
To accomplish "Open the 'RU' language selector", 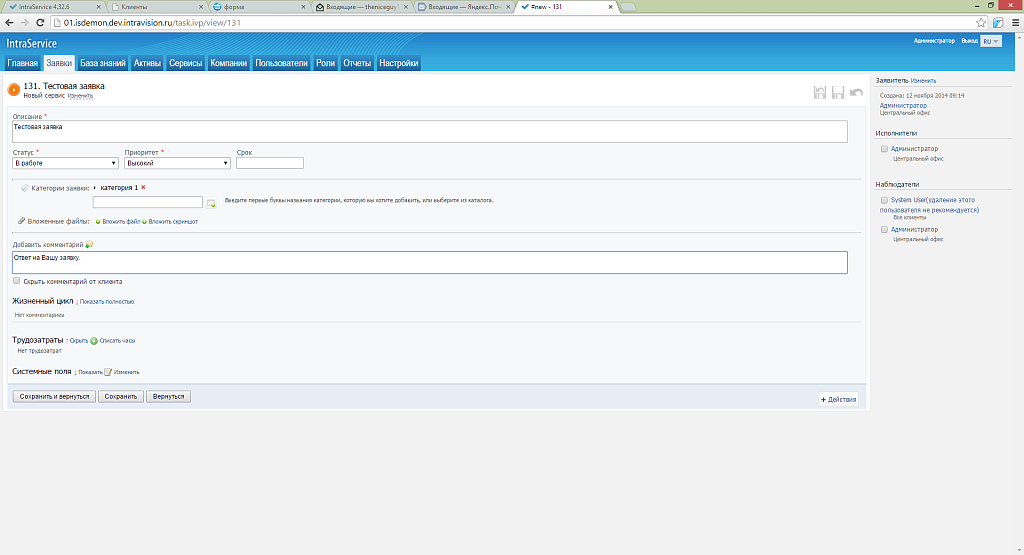I will click(991, 41).
